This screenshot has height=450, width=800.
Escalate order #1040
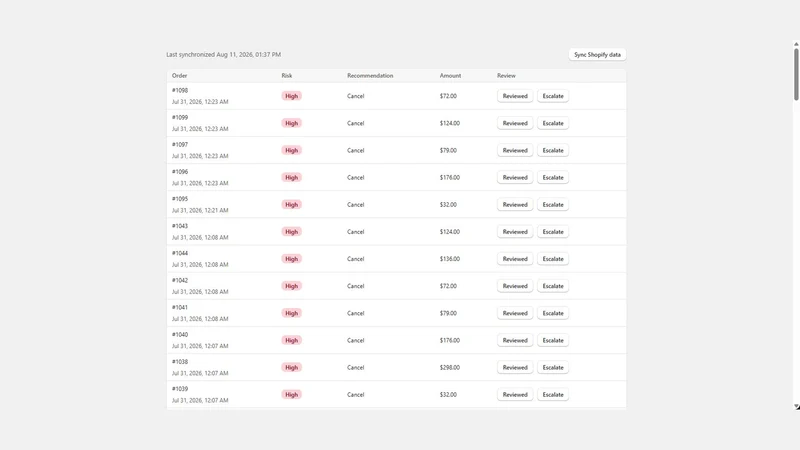click(x=553, y=340)
